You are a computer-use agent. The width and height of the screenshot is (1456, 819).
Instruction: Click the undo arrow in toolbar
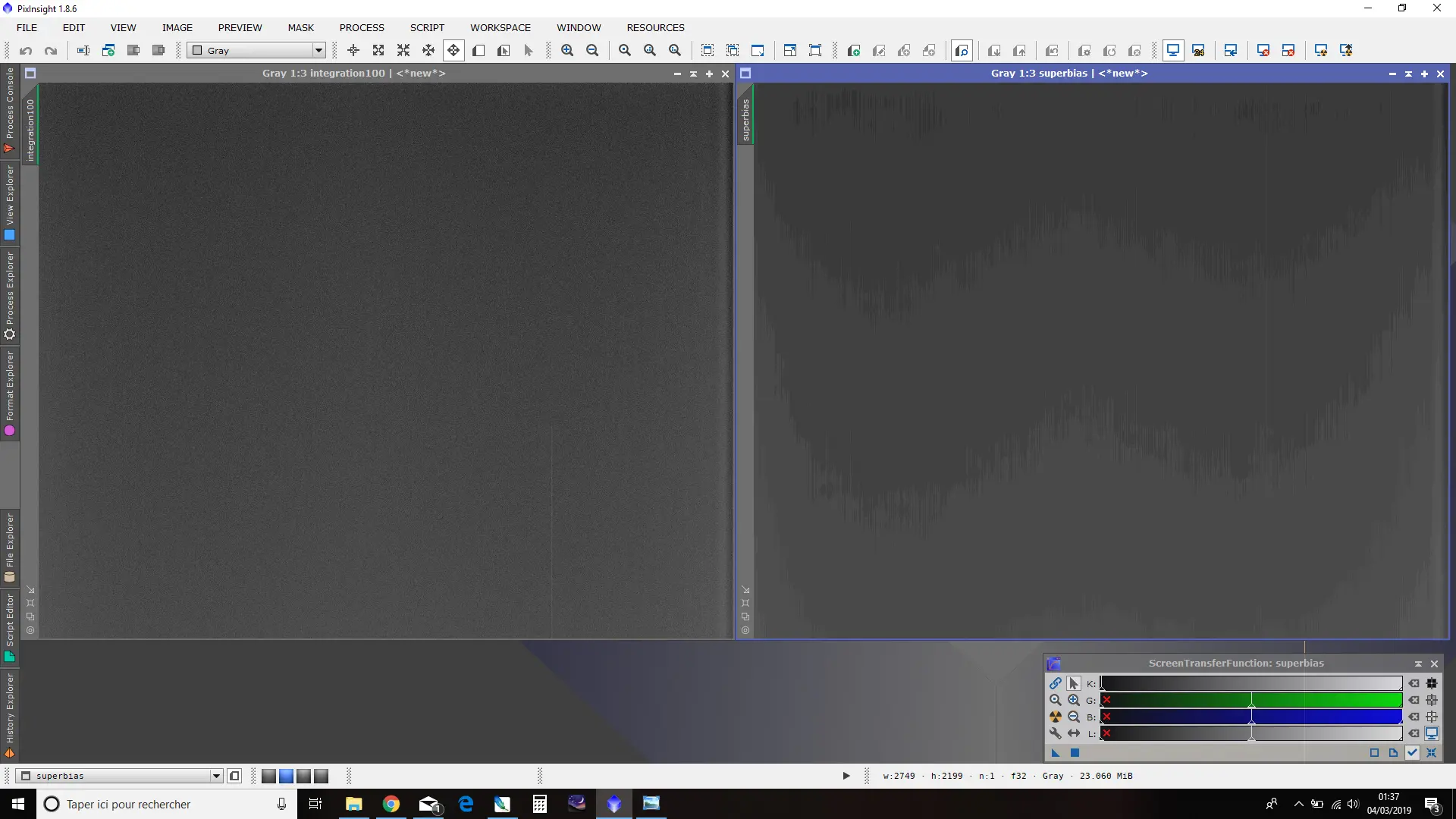26,51
